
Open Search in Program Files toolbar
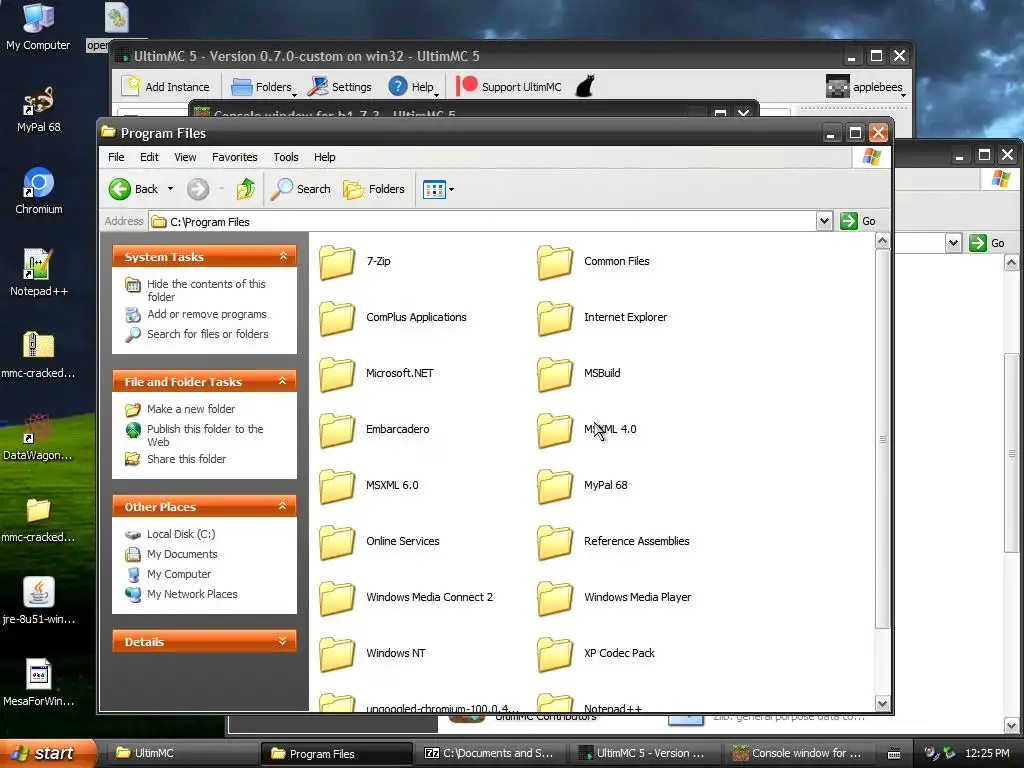(x=300, y=189)
